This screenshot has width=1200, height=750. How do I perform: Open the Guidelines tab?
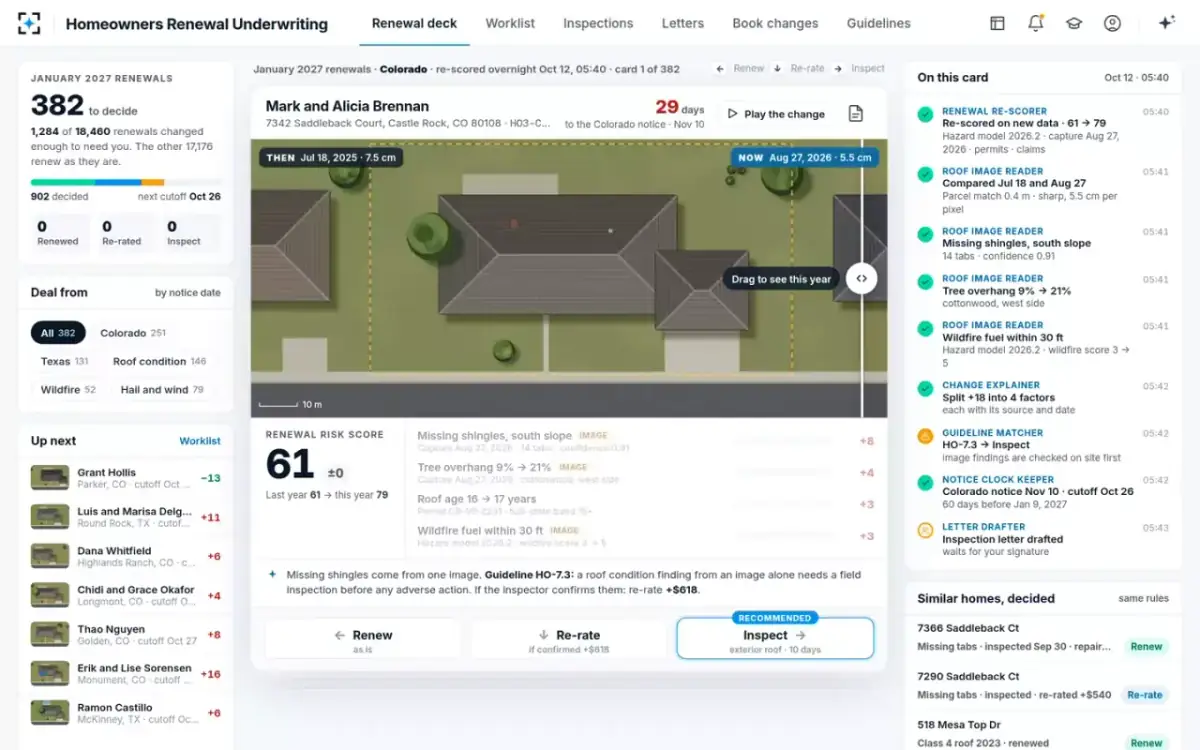click(879, 23)
